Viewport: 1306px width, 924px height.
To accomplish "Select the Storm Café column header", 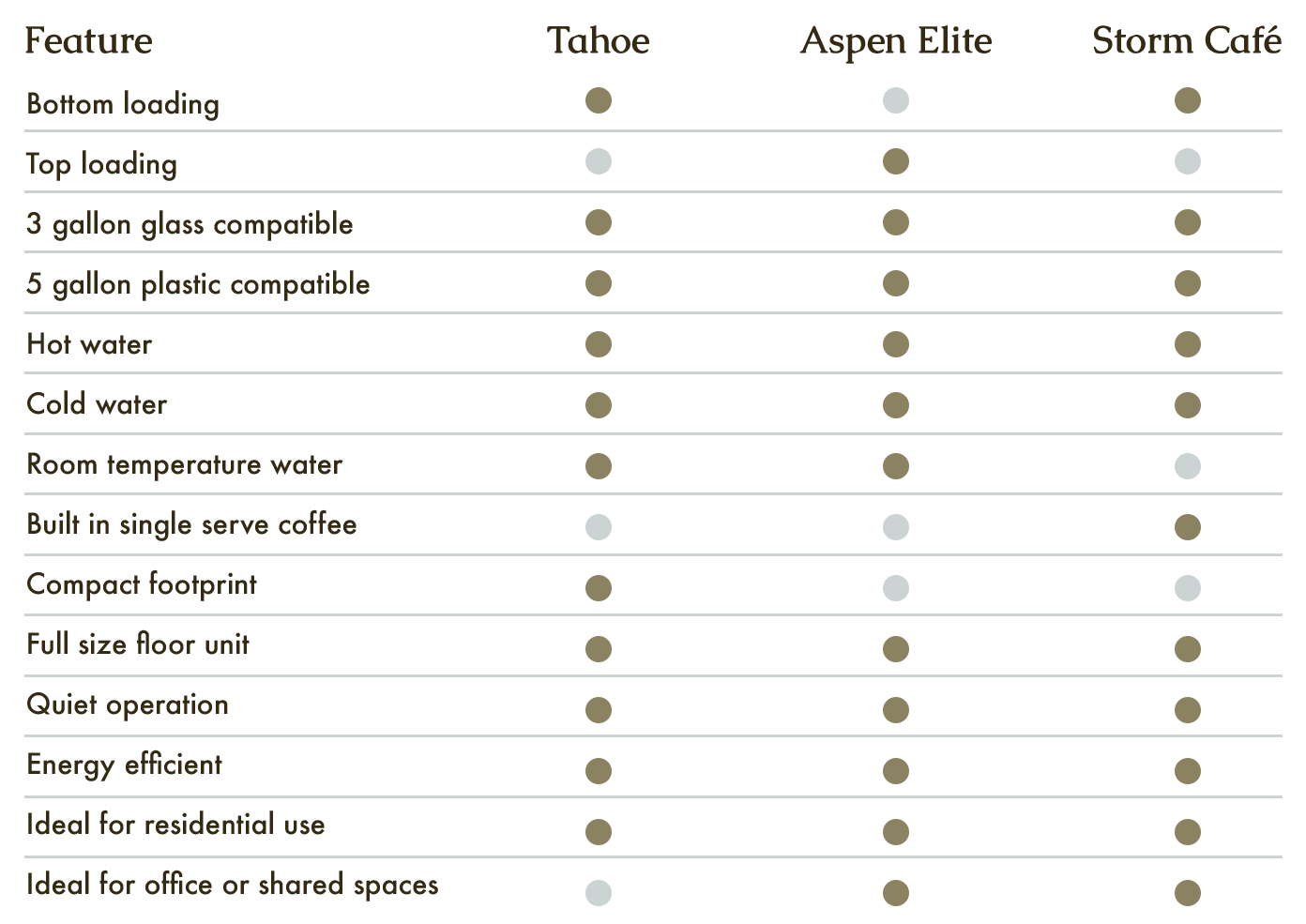I will pos(1187,41).
